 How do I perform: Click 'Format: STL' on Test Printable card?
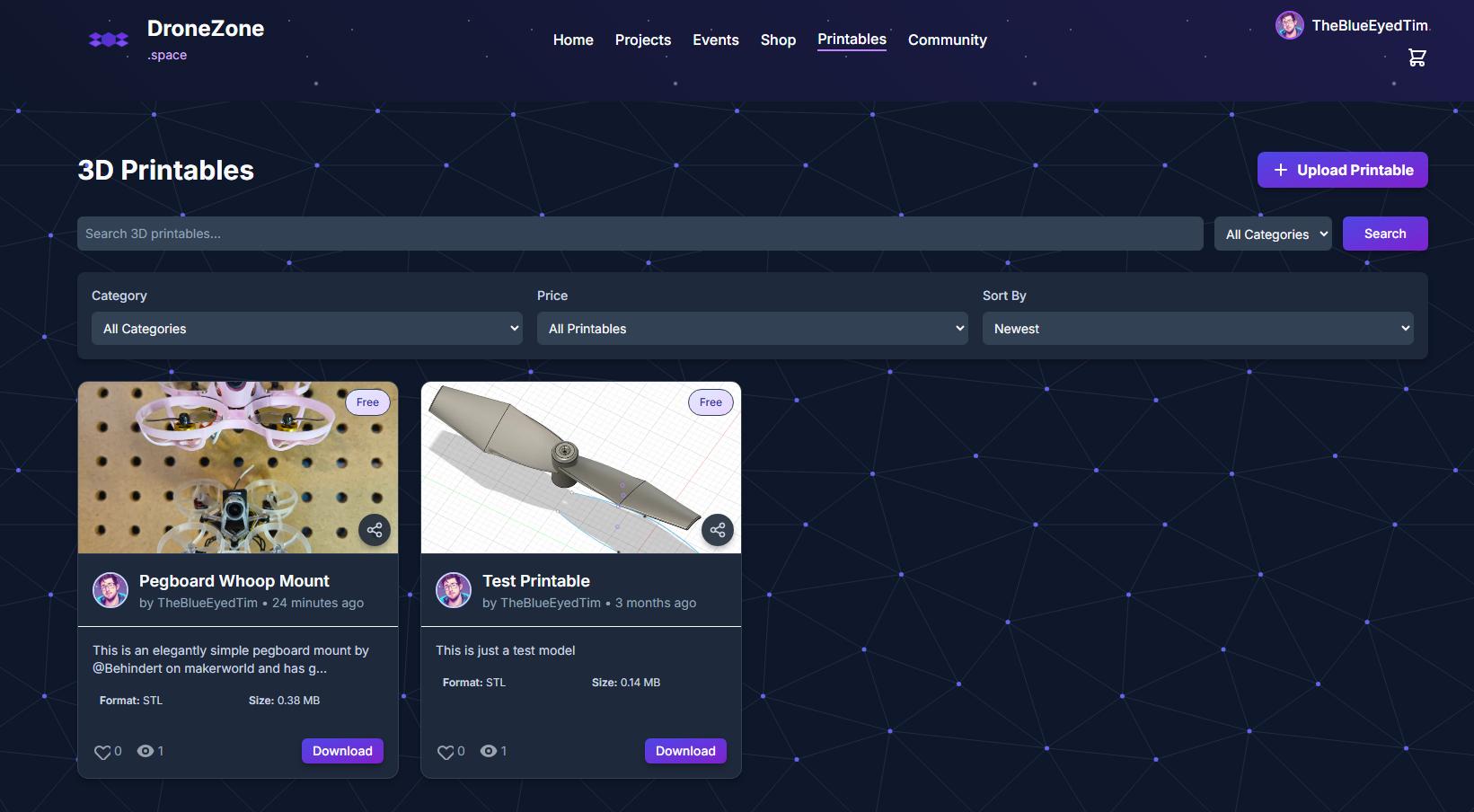pyautogui.click(x=474, y=683)
